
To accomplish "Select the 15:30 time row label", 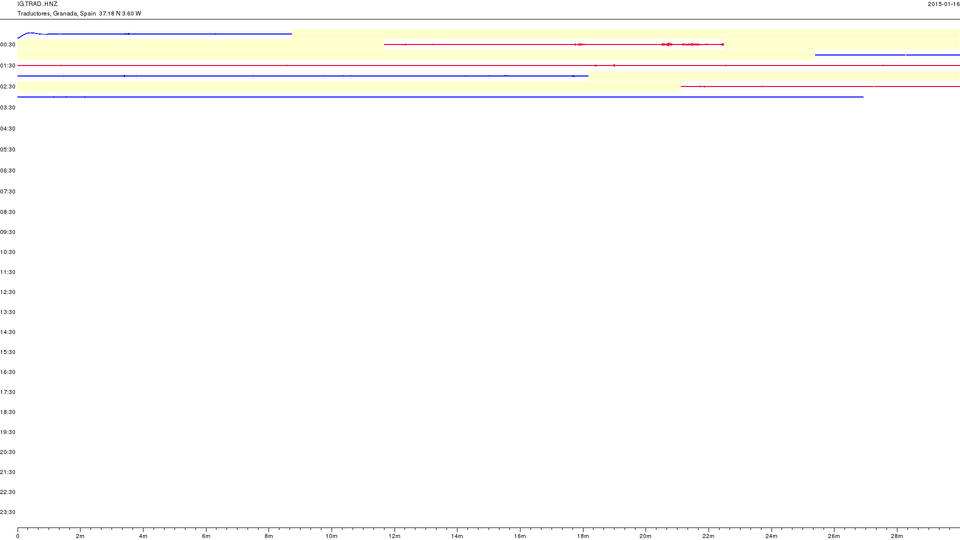I will point(7,352).
